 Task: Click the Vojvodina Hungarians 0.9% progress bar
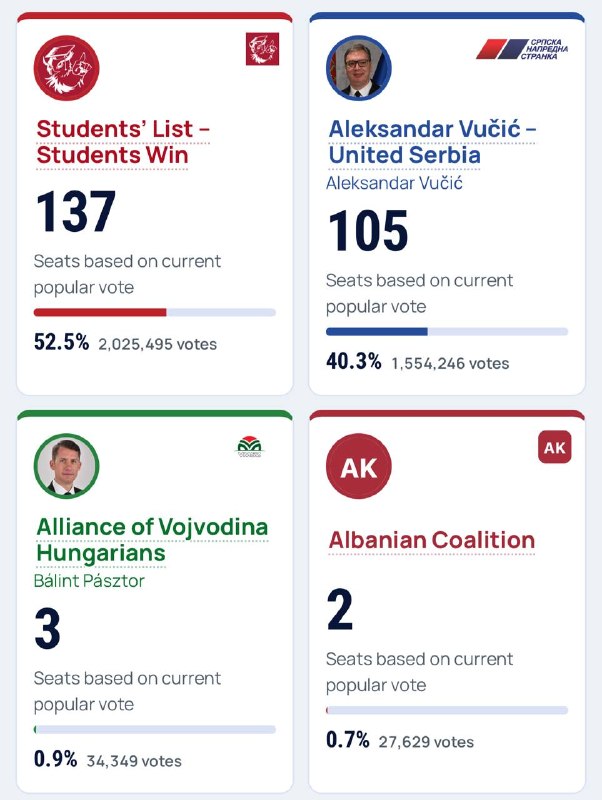coord(155,730)
